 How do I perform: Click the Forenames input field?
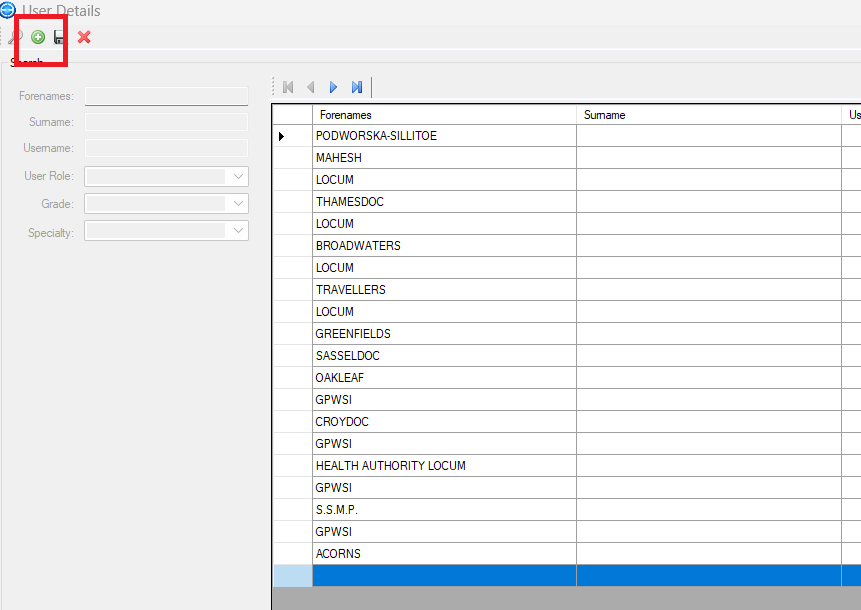(166, 96)
